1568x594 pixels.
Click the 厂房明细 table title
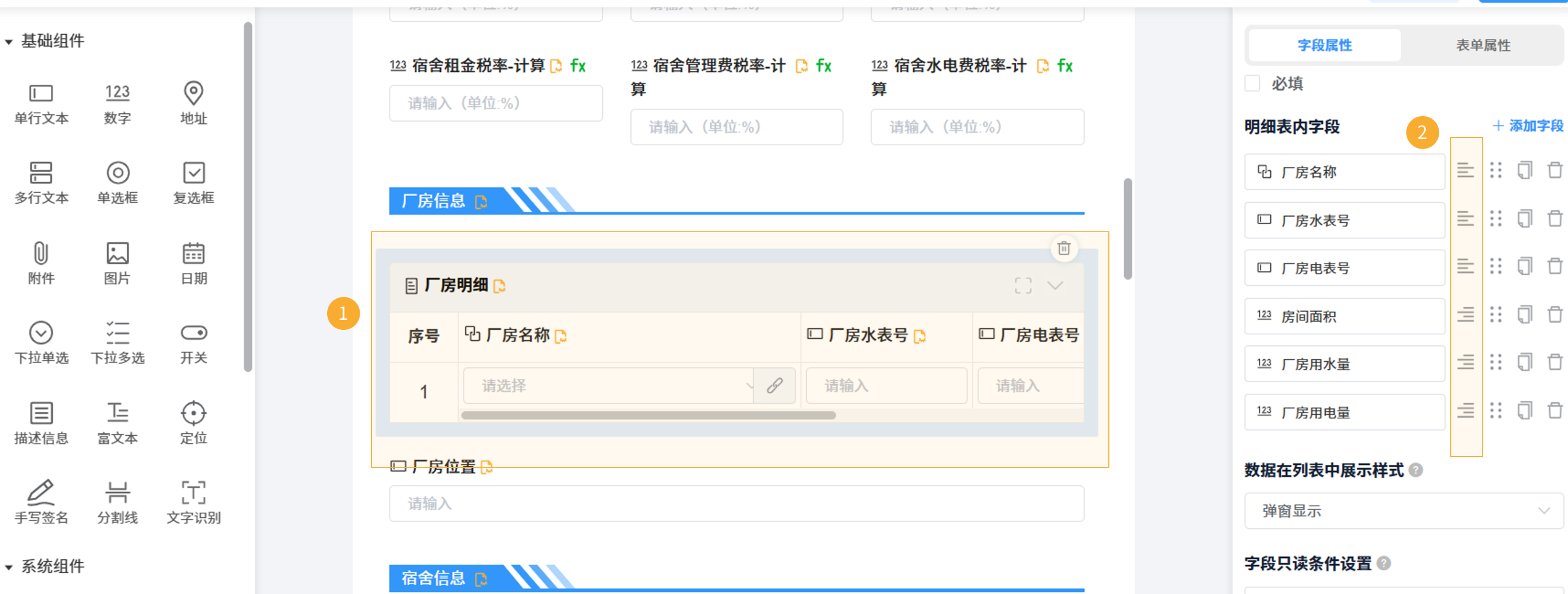pyautogui.click(x=456, y=286)
